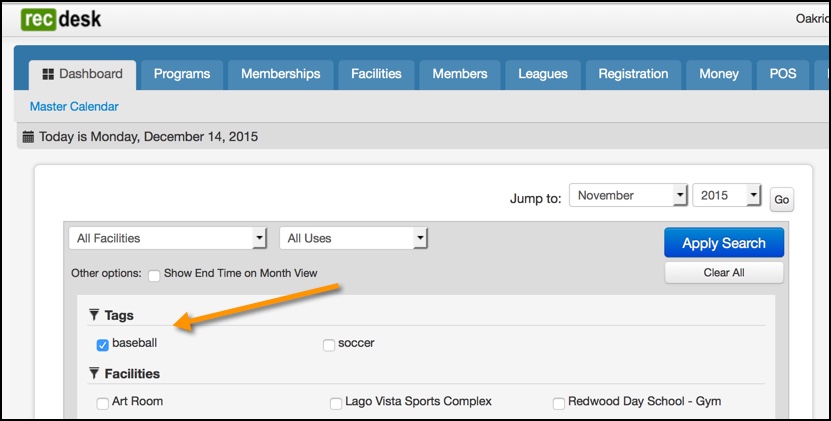Image resolution: width=831 pixels, height=421 pixels.
Task: Click the Apply Search button
Action: click(x=724, y=243)
